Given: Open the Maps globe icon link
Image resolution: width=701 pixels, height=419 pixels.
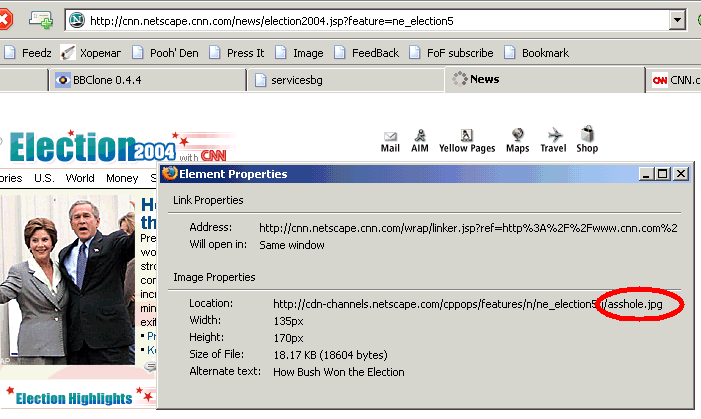Looking at the screenshot, I should click(x=518, y=141).
